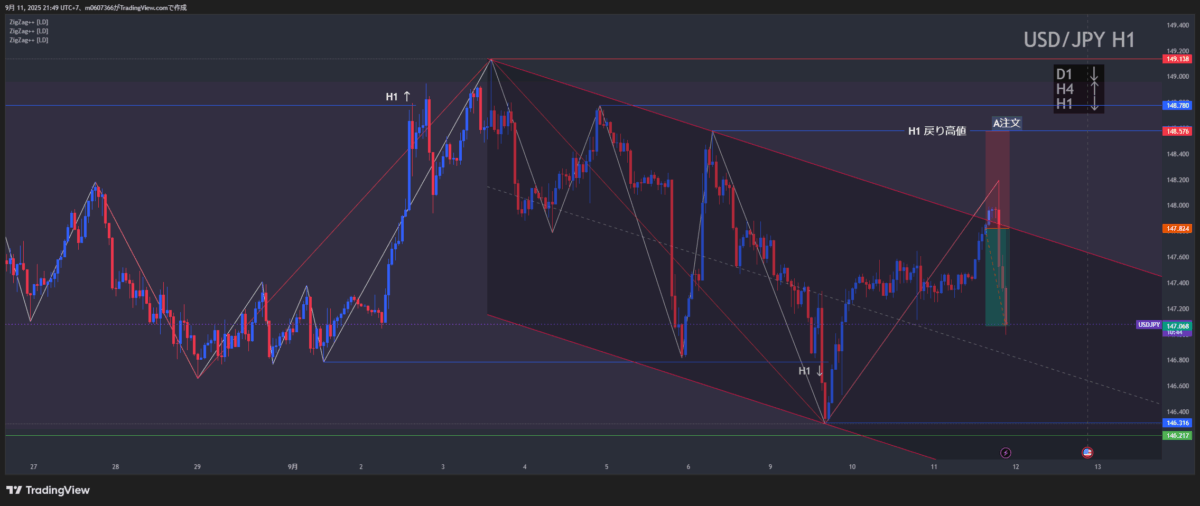Viewport: 1200px width, 506px height.
Task: Click the red 149.138 price tag
Action: point(1177,60)
